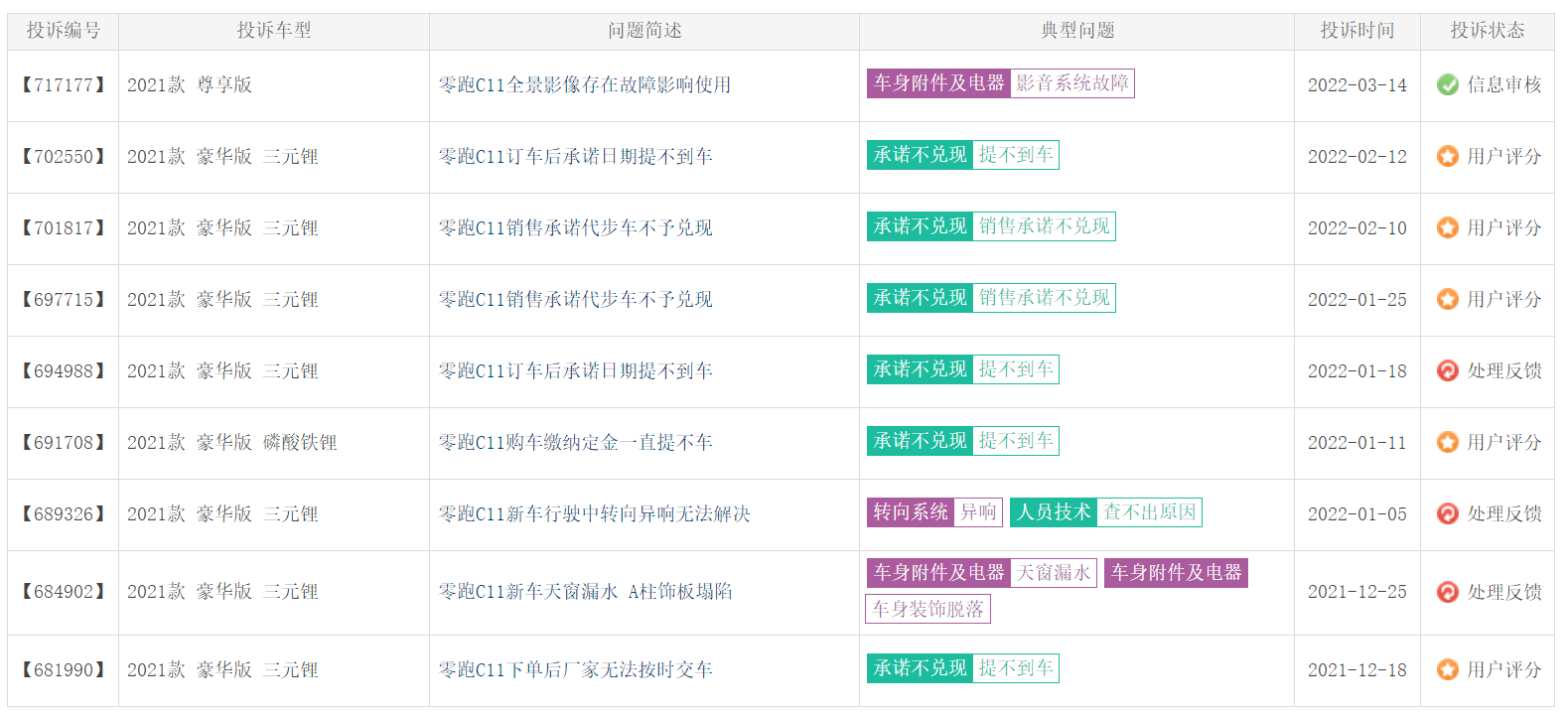Image resolution: width=1568 pixels, height=721 pixels.
Task: Click car model 2021款 尊享版
Action: click(x=190, y=84)
